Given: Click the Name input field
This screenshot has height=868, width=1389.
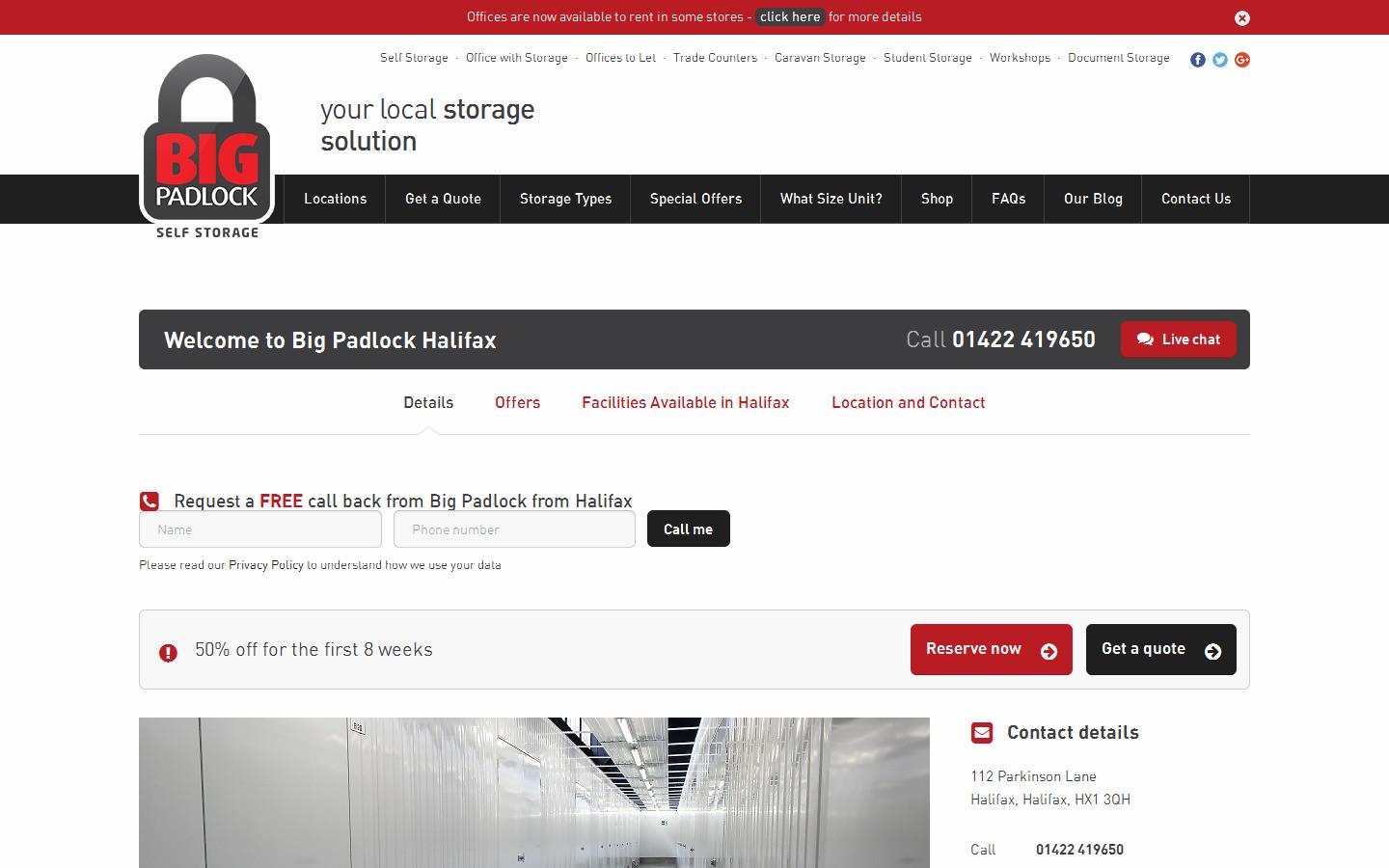Looking at the screenshot, I should (259, 529).
